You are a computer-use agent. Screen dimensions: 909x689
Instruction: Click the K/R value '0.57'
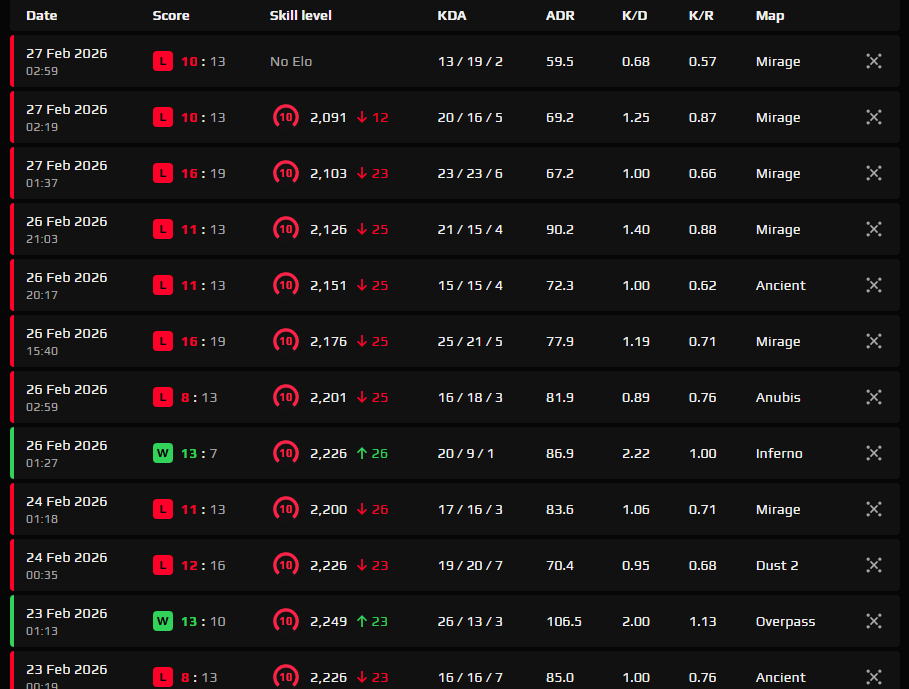[703, 61]
